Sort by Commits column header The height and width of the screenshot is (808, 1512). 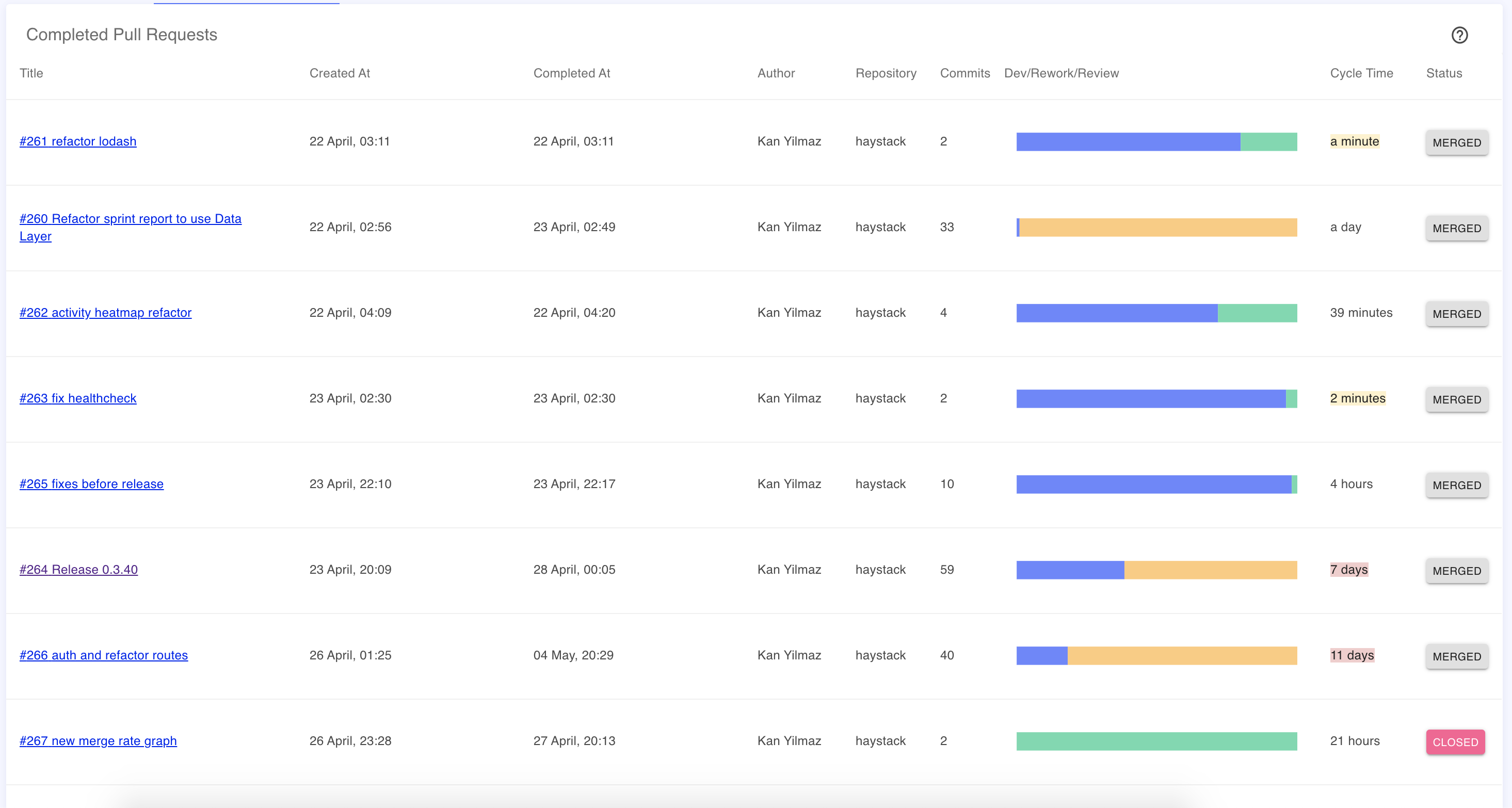[x=965, y=73]
